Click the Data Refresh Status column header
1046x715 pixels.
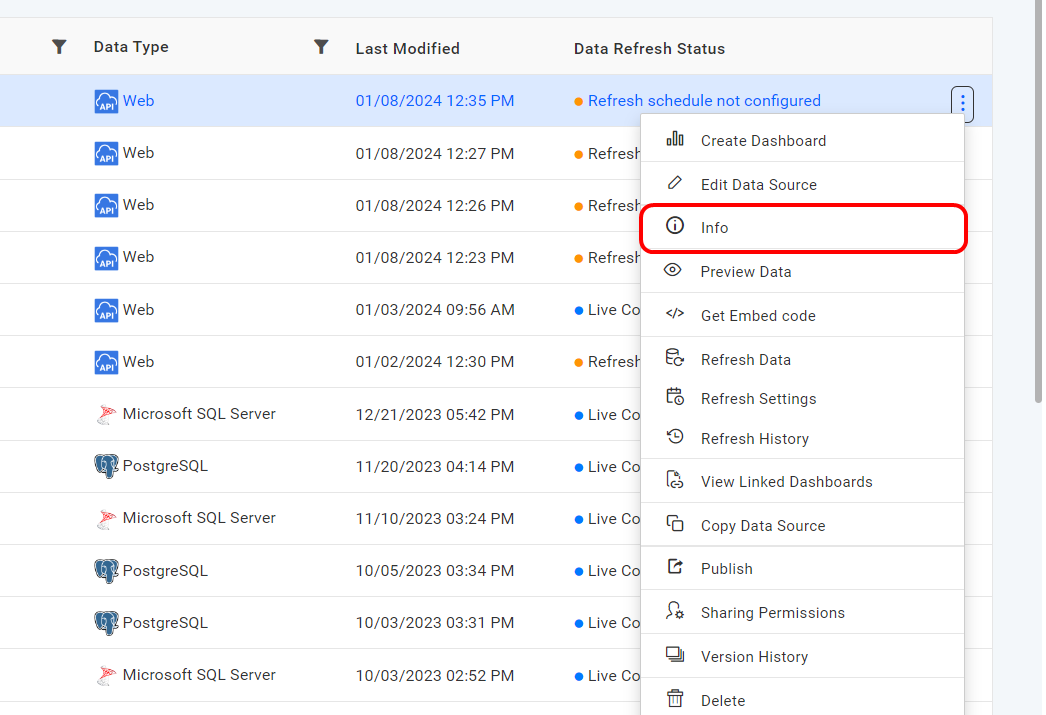[649, 48]
